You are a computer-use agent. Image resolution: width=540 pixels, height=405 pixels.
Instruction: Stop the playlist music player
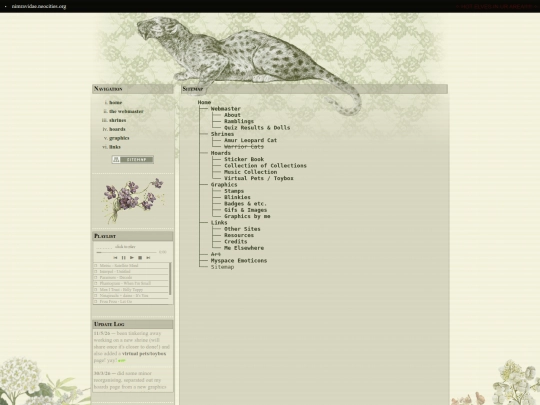pyautogui.click(x=140, y=258)
